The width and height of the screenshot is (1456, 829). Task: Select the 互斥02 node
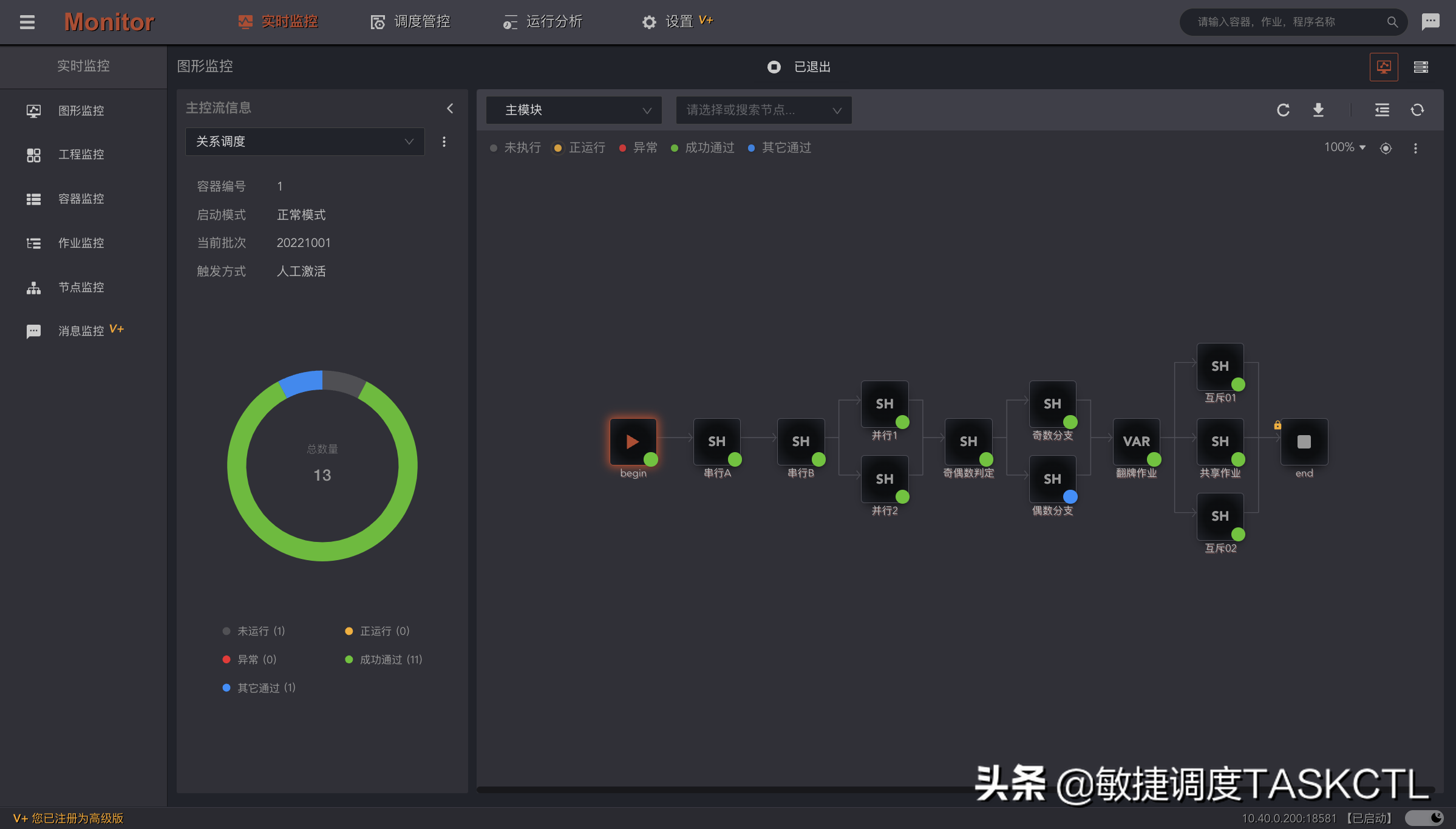tap(1220, 516)
